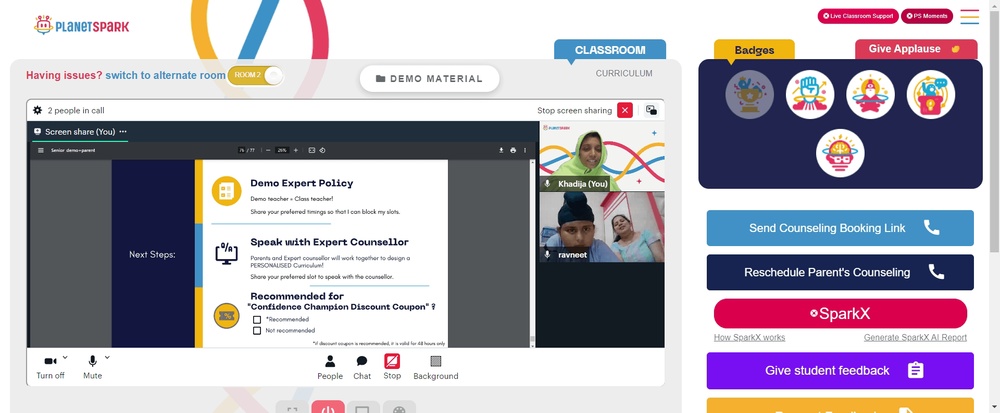This screenshot has height=413, width=1000.
Task: Click the fullscreen expand icon below call
Action: (292, 407)
